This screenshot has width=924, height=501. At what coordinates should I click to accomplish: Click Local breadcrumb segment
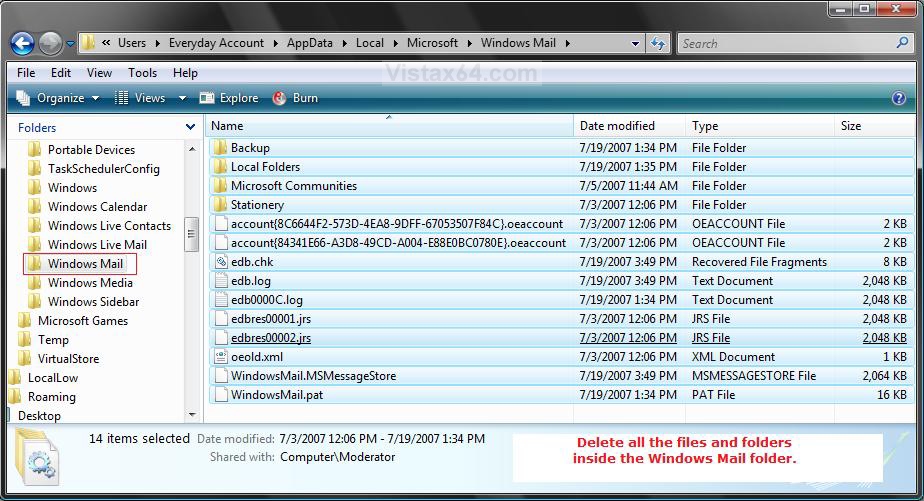click(x=369, y=43)
